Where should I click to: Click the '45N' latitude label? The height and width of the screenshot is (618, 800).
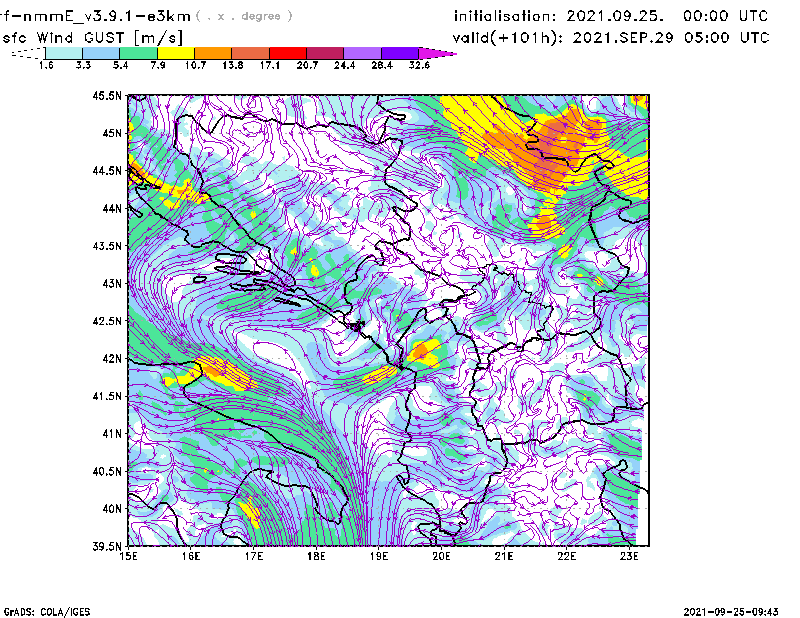(x=112, y=133)
